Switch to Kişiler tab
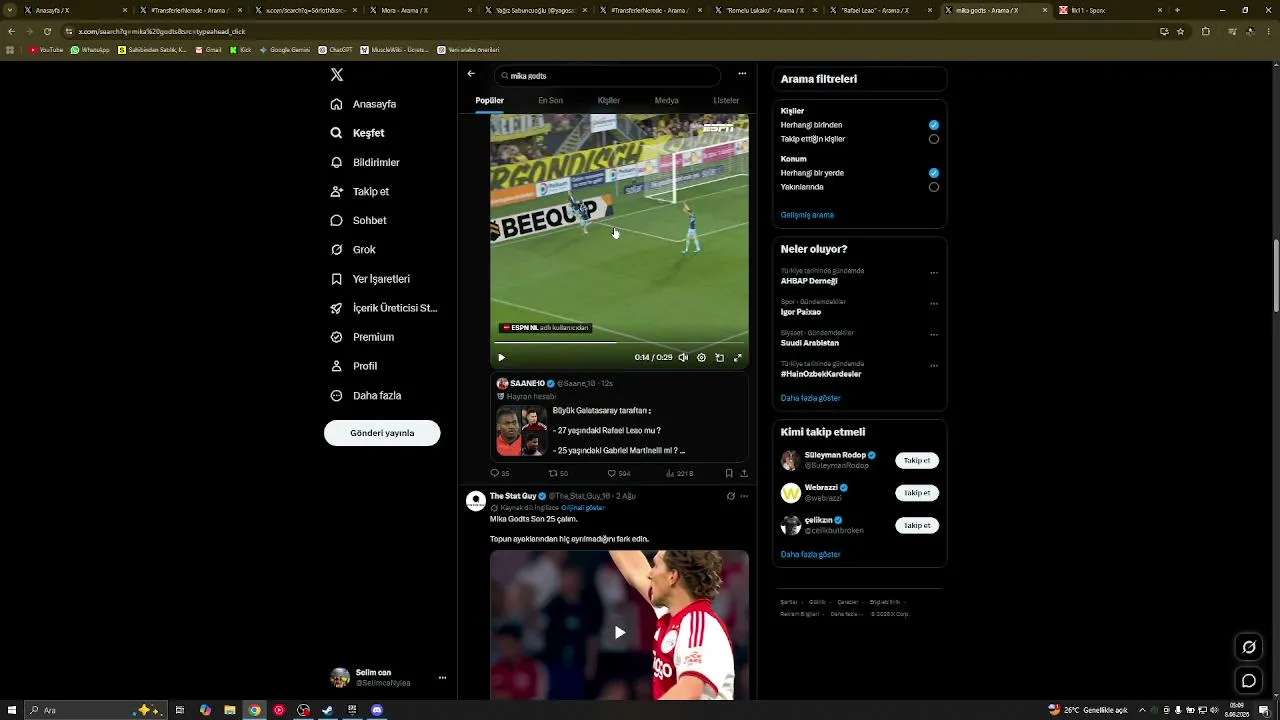The width and height of the screenshot is (1280, 720). click(x=609, y=100)
